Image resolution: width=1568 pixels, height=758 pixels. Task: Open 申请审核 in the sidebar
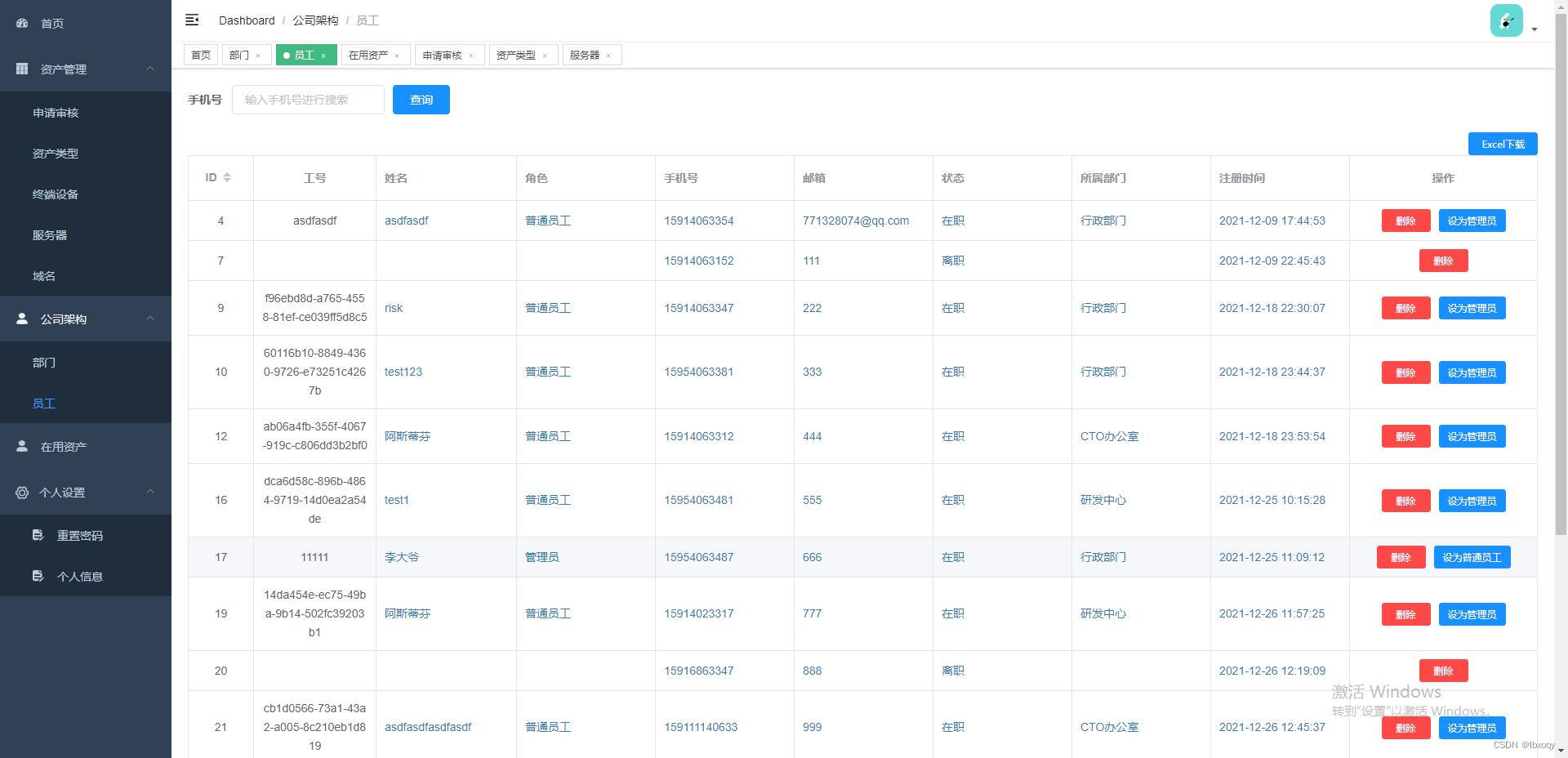(86, 113)
